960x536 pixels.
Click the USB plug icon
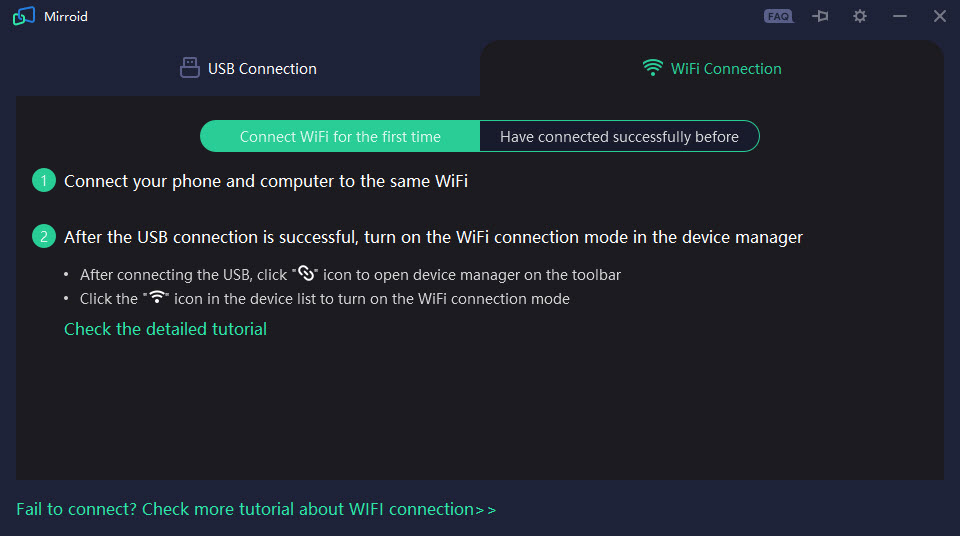(x=190, y=68)
